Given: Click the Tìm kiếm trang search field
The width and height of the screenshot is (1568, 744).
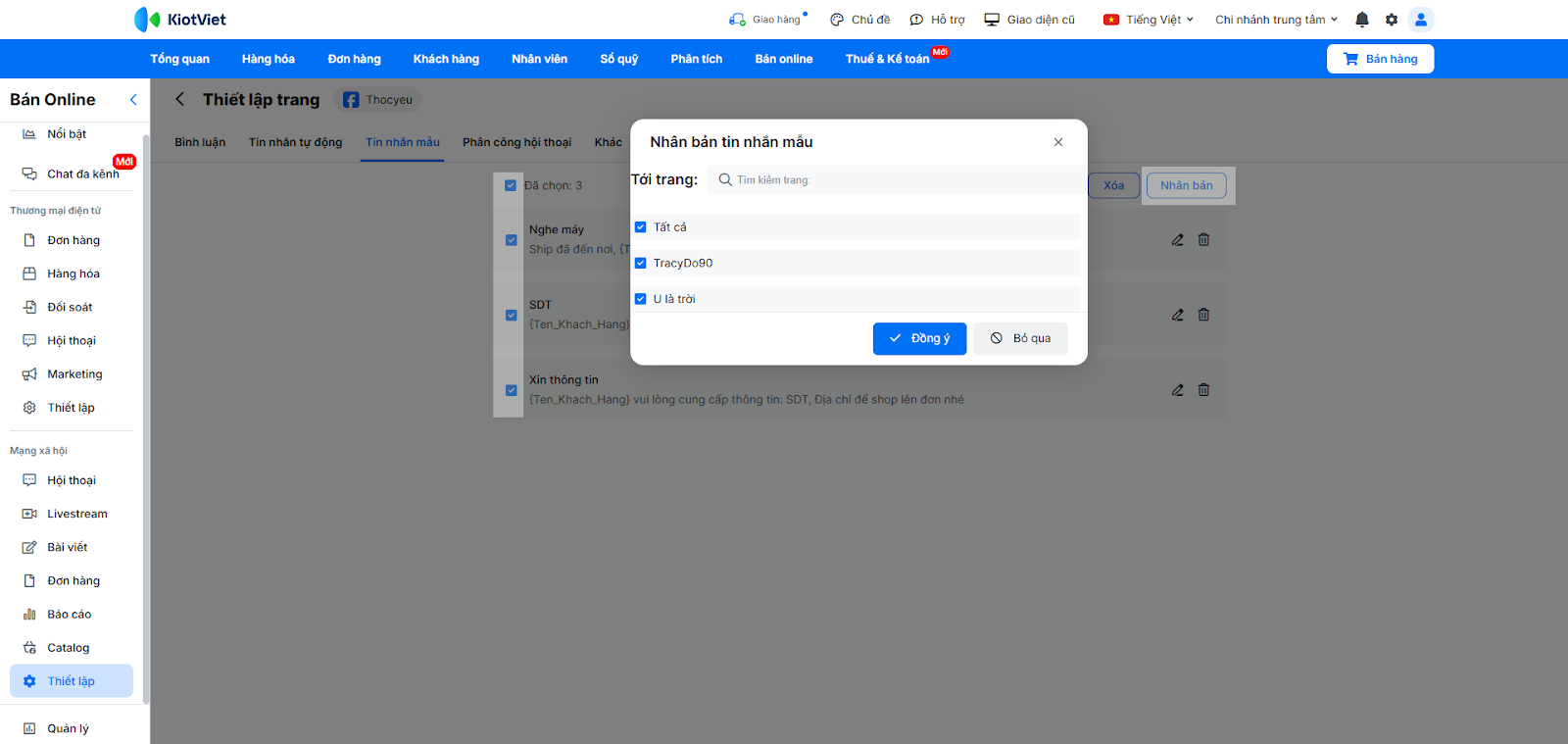Looking at the screenshot, I should tap(895, 179).
